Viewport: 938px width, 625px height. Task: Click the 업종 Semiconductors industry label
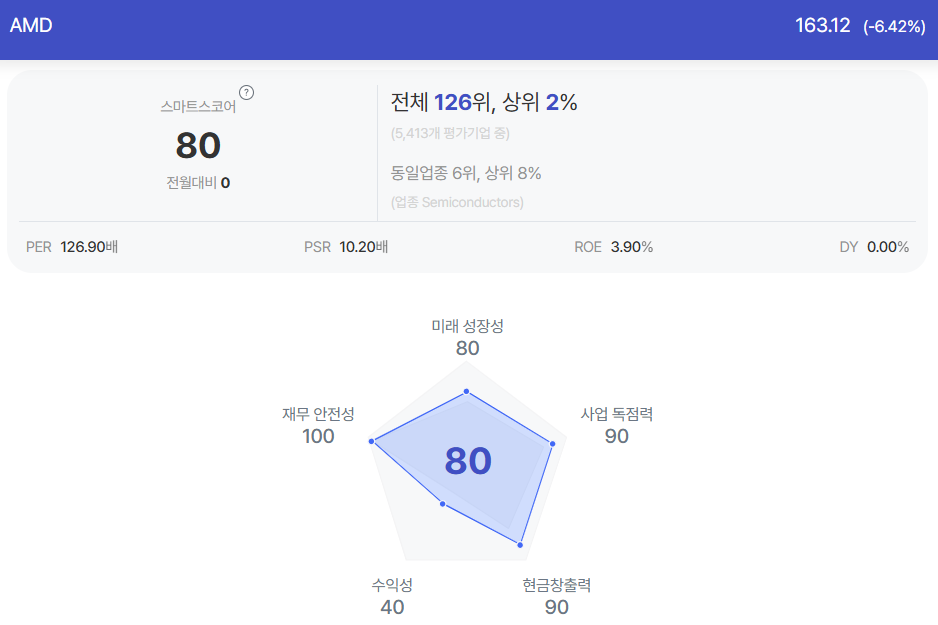(x=457, y=202)
